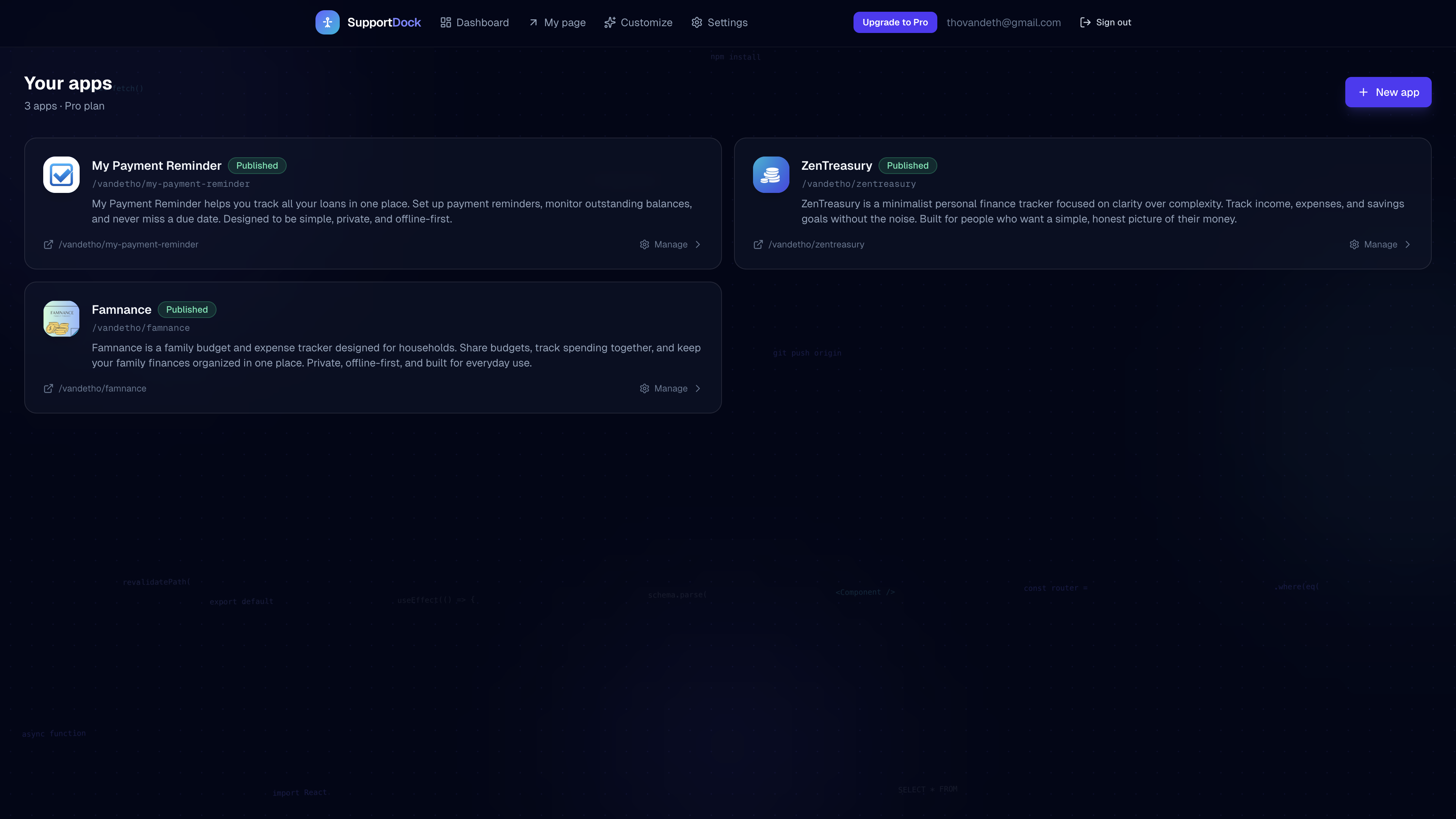Open the /vandetho/famnance page link
The height and width of the screenshot is (819, 1456).
click(x=102, y=388)
